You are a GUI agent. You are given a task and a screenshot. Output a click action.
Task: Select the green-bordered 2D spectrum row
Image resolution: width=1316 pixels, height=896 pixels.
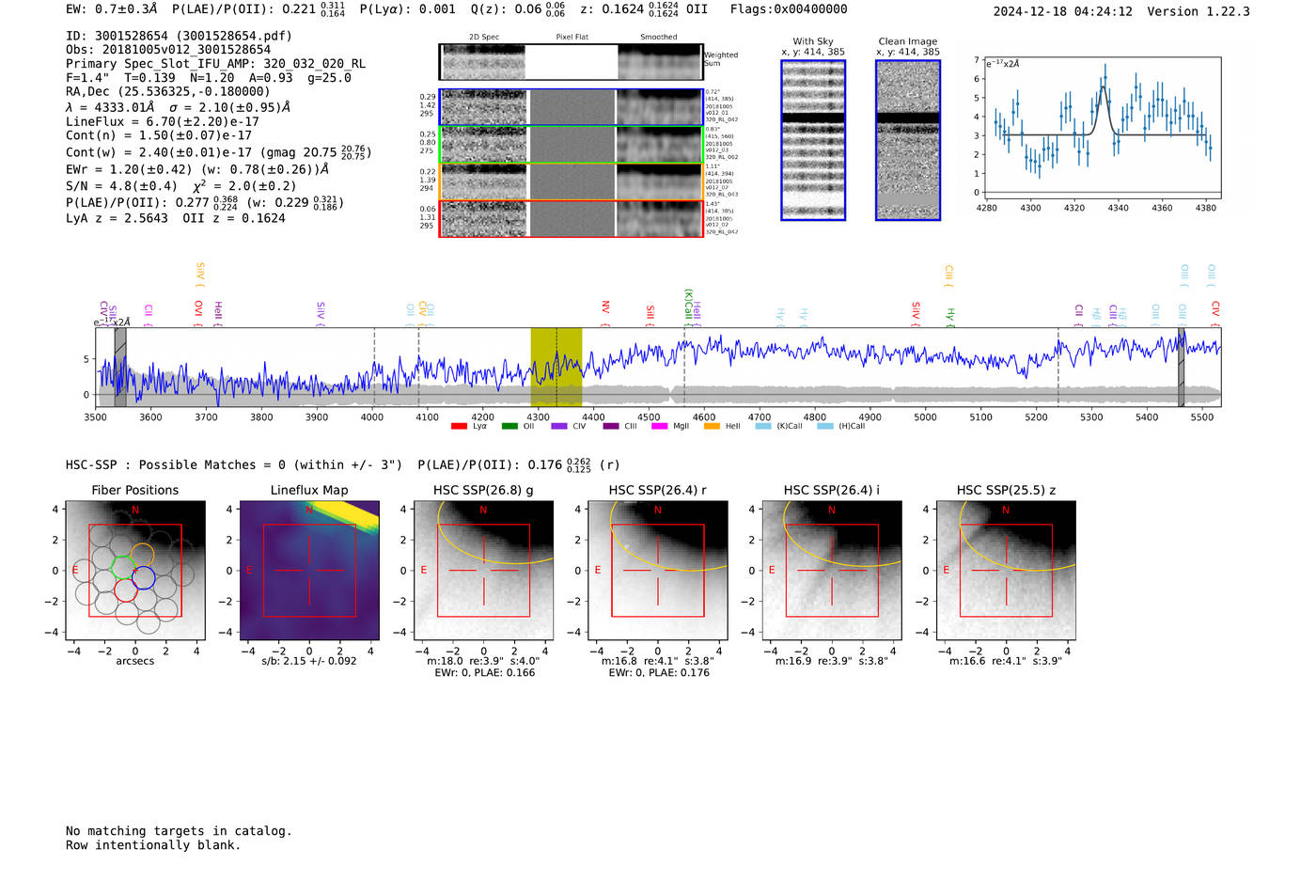tap(572, 145)
